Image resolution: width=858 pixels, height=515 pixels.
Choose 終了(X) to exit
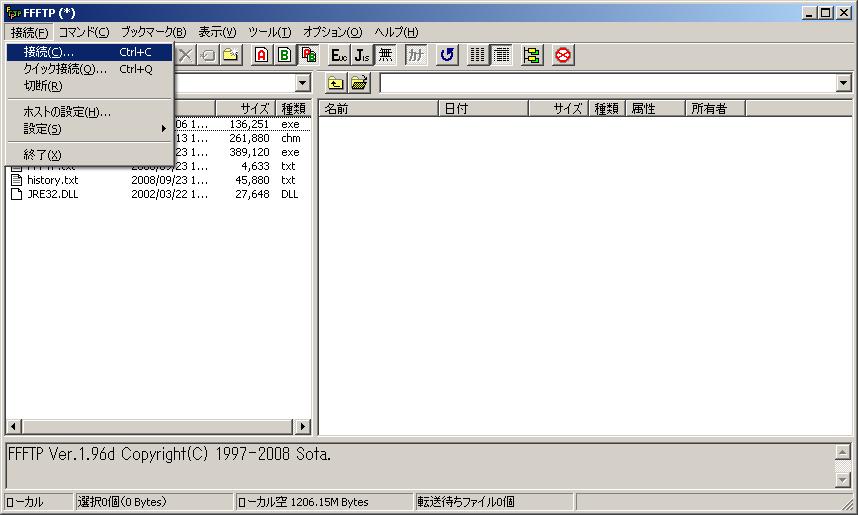pos(90,154)
